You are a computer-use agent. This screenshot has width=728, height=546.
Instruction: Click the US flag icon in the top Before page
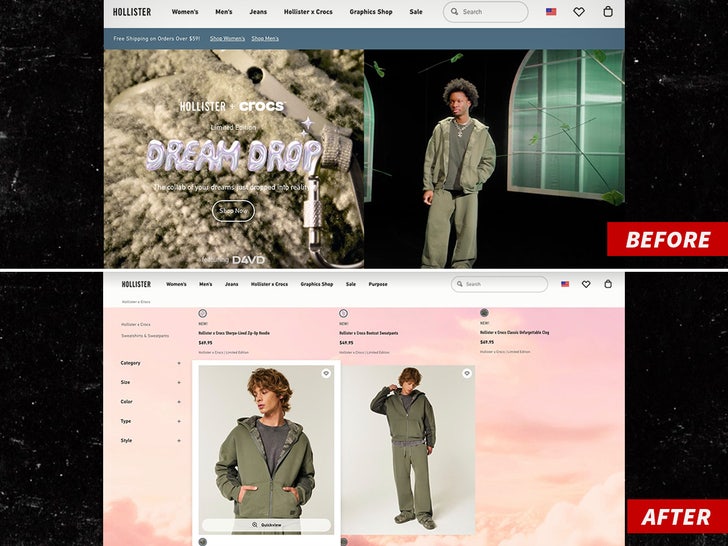551,12
